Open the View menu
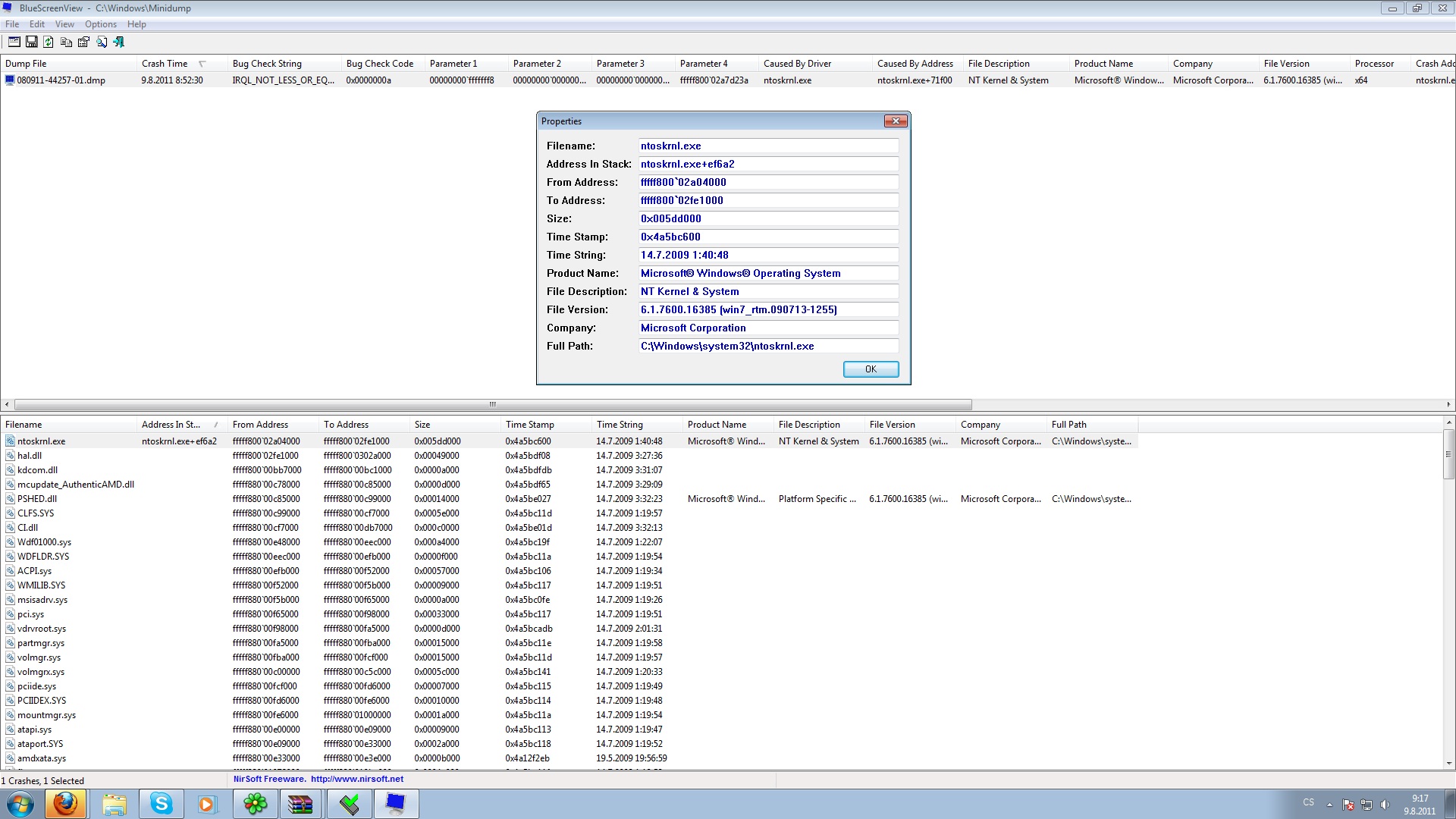This screenshot has width=1456, height=819. 64,24
